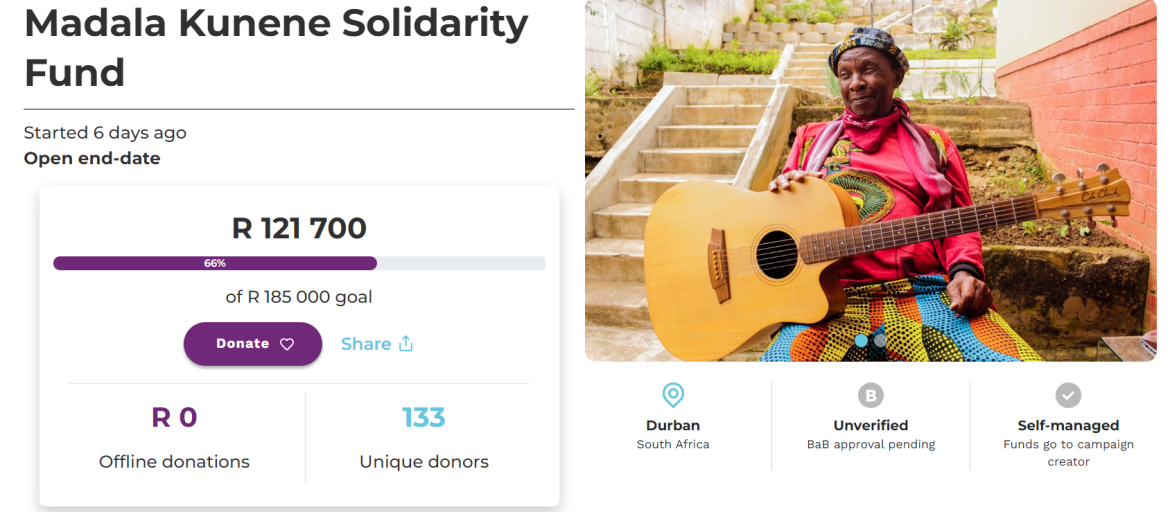This screenshot has width=1170, height=512.
Task: Select the 133 unique donors count
Action: [424, 418]
